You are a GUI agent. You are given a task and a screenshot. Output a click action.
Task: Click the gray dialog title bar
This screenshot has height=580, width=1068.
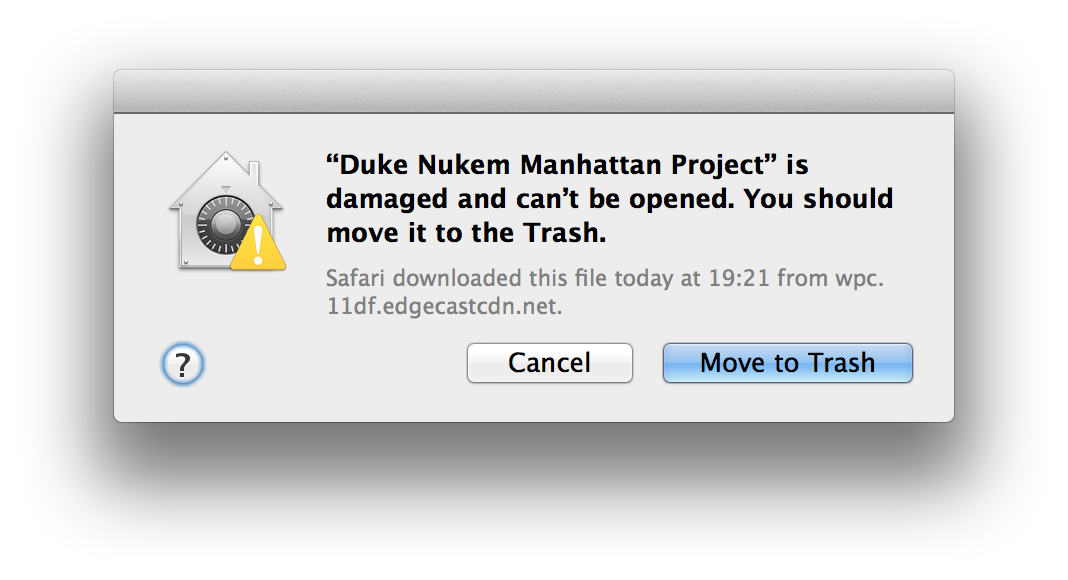point(534,91)
